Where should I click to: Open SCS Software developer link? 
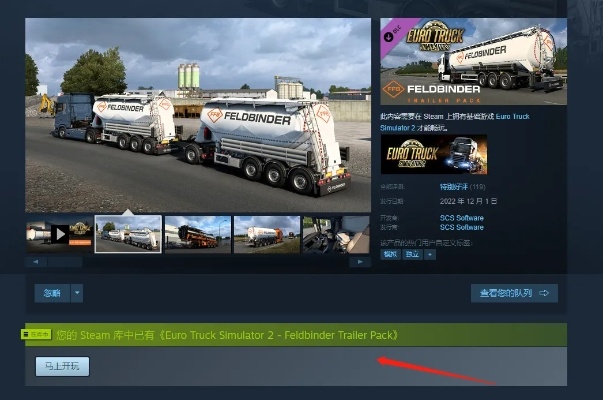coord(461,218)
